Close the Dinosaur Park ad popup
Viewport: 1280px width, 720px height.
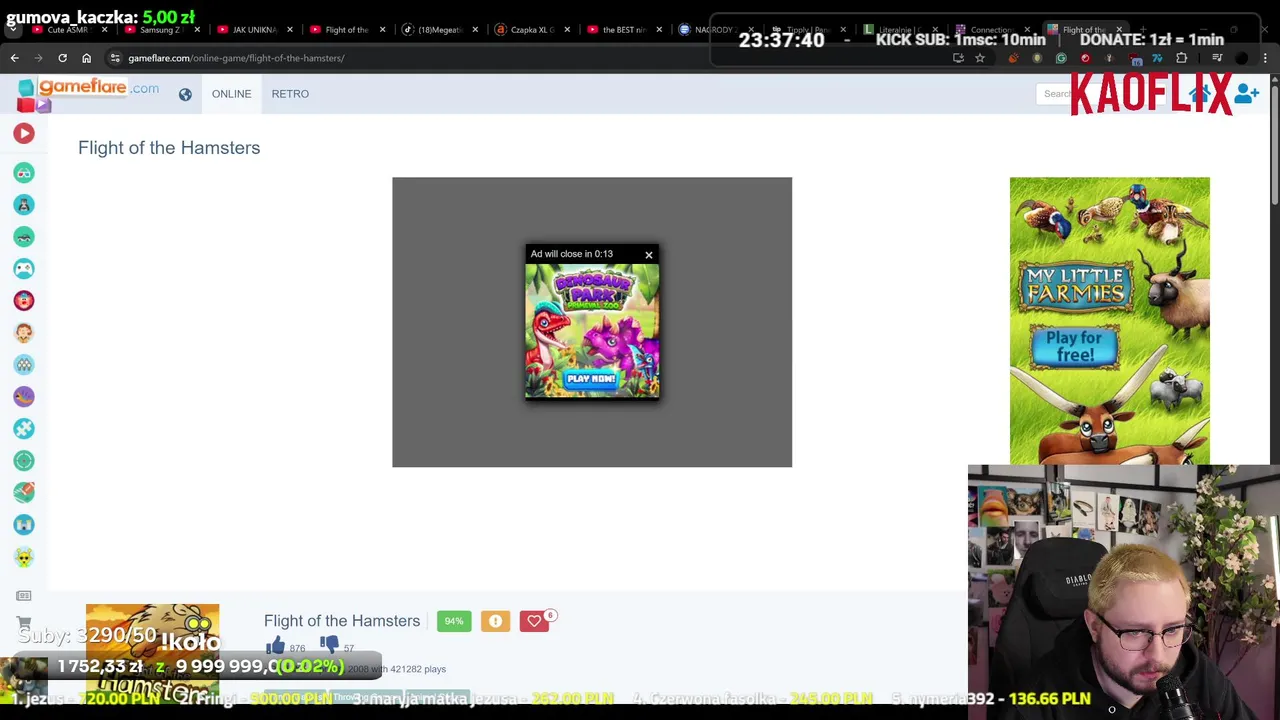[x=649, y=255]
